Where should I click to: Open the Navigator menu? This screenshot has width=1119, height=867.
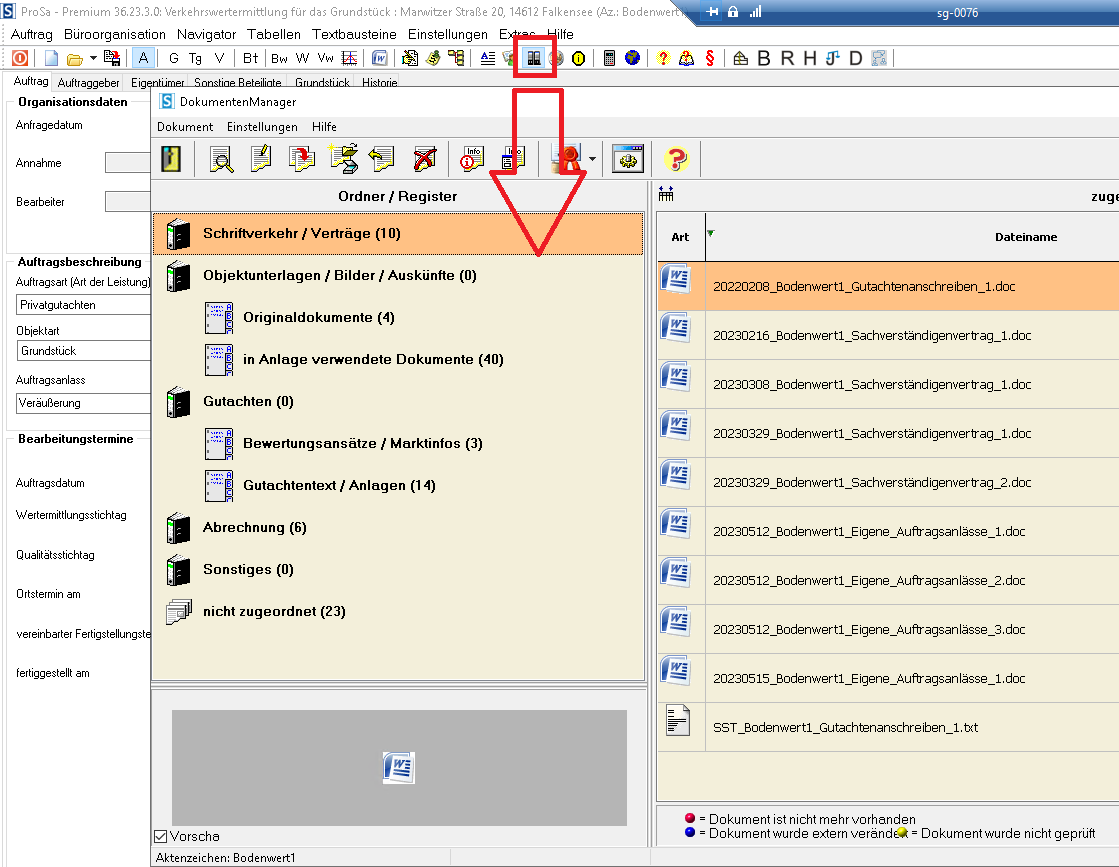pyautogui.click(x=206, y=34)
